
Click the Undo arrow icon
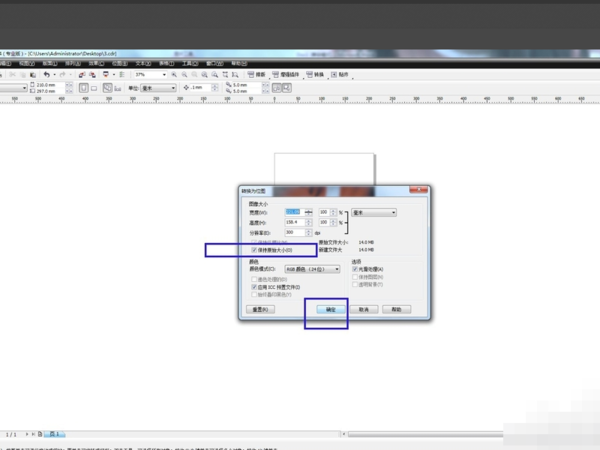pos(47,75)
